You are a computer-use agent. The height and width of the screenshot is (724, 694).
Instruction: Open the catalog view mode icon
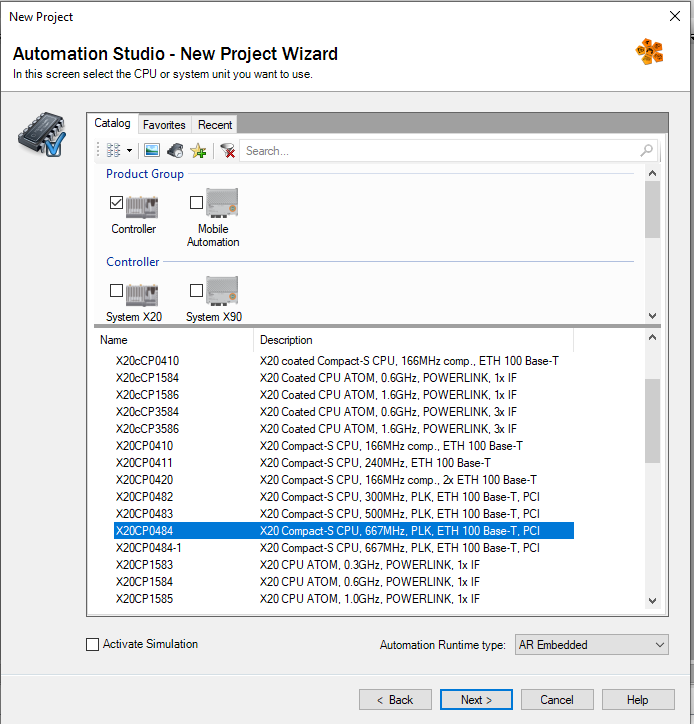pyautogui.click(x=113, y=151)
